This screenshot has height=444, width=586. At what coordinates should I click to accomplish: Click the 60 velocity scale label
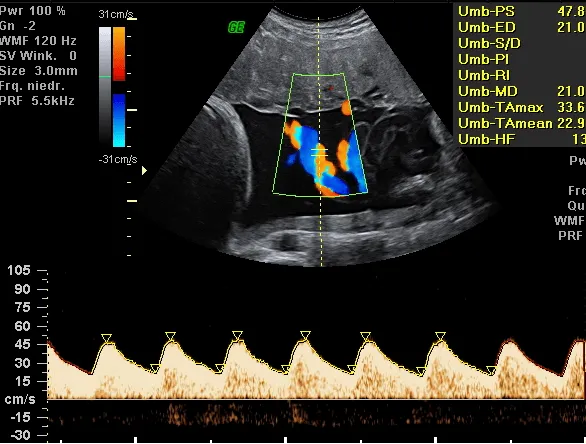(22, 326)
